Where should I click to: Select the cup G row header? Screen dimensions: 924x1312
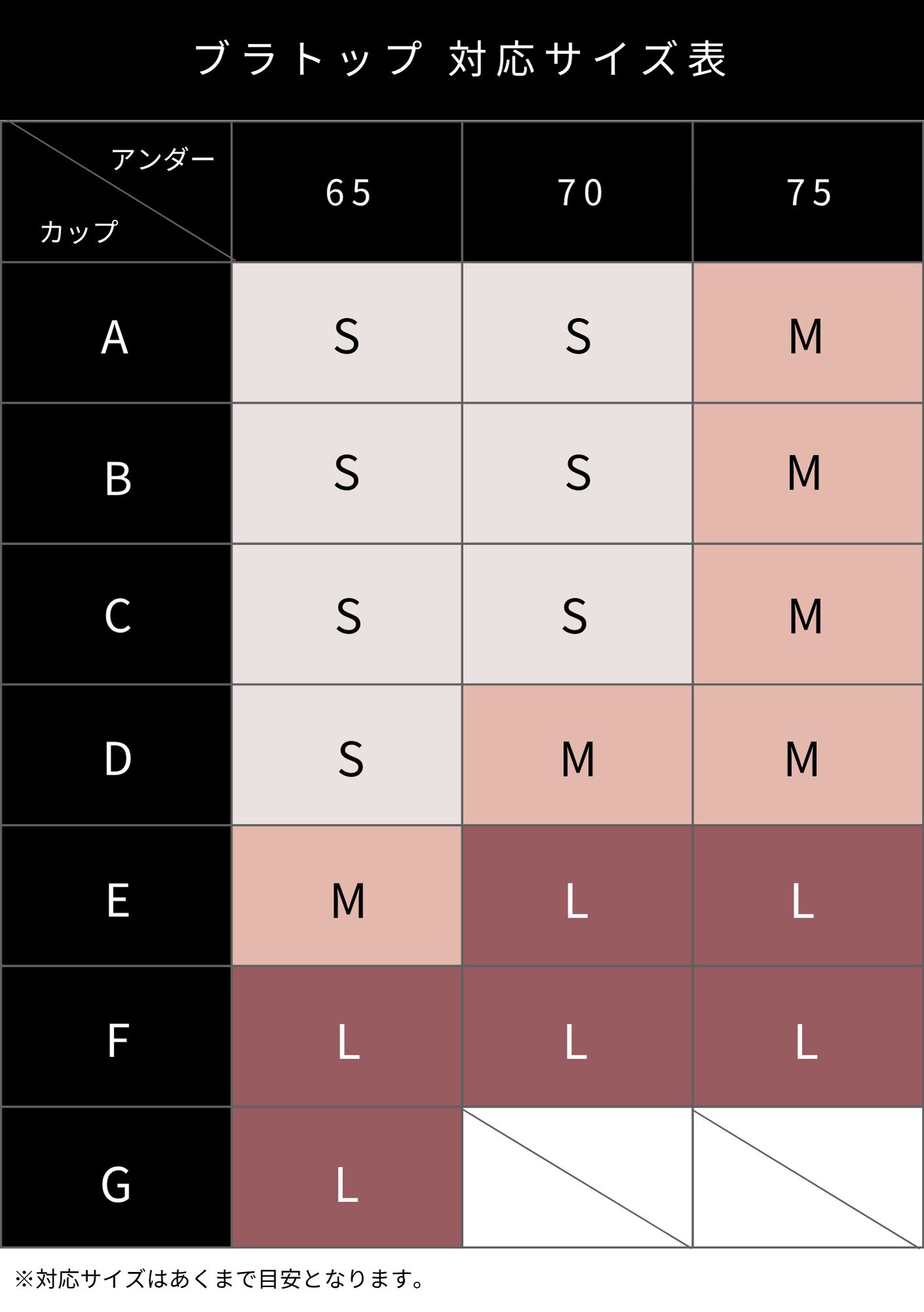click(x=116, y=1184)
